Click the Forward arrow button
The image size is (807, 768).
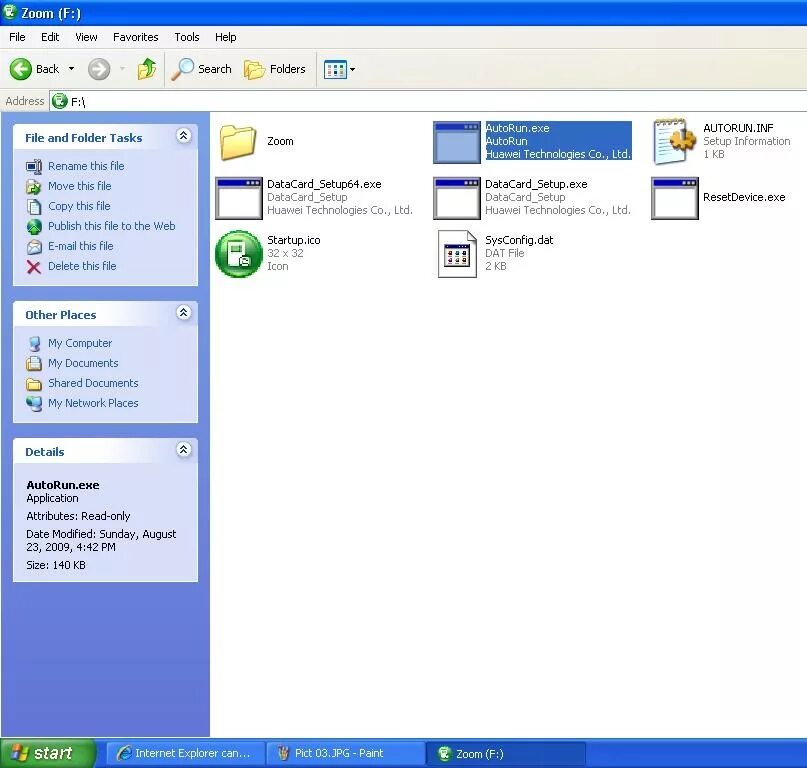coord(98,69)
